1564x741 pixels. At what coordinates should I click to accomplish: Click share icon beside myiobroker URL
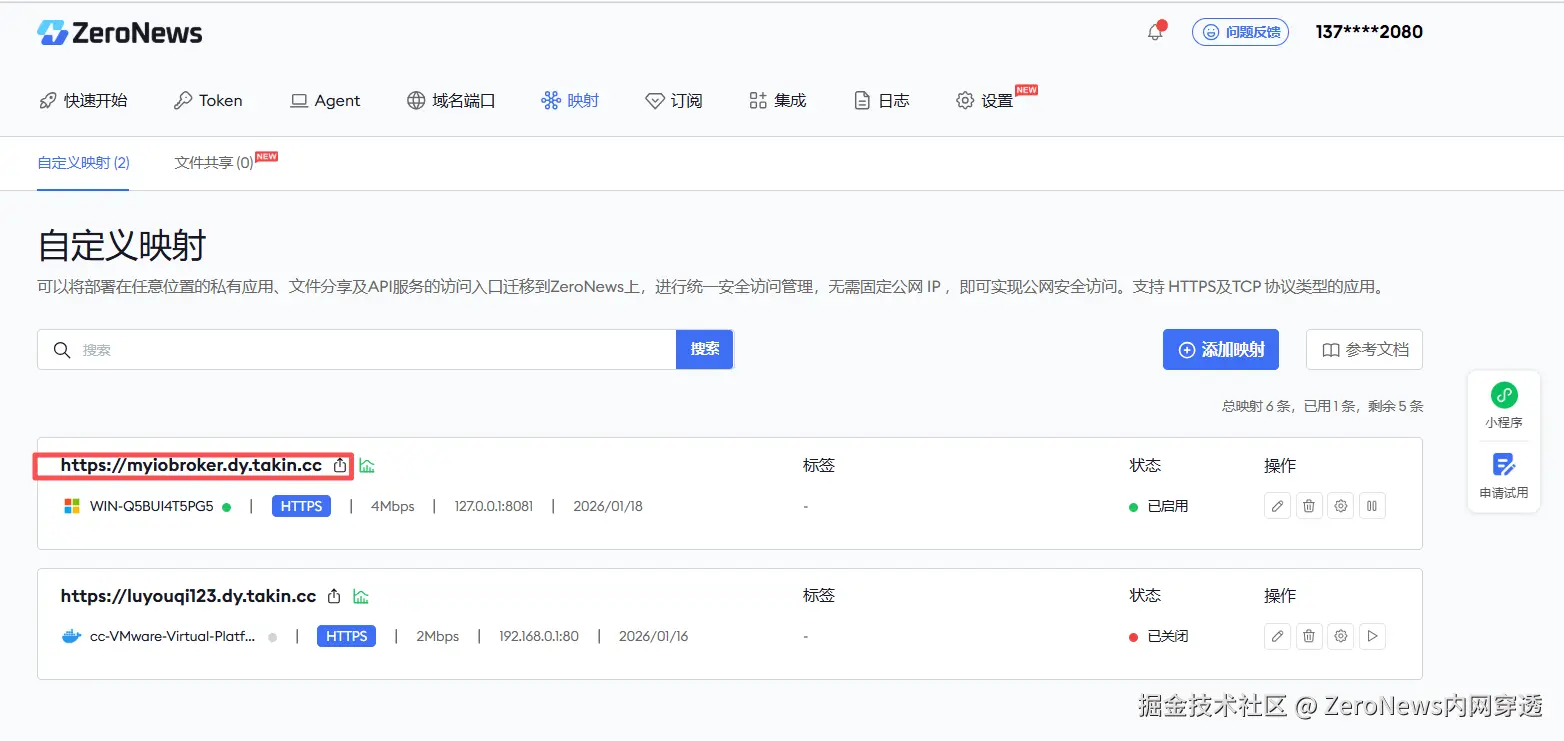tap(340, 465)
